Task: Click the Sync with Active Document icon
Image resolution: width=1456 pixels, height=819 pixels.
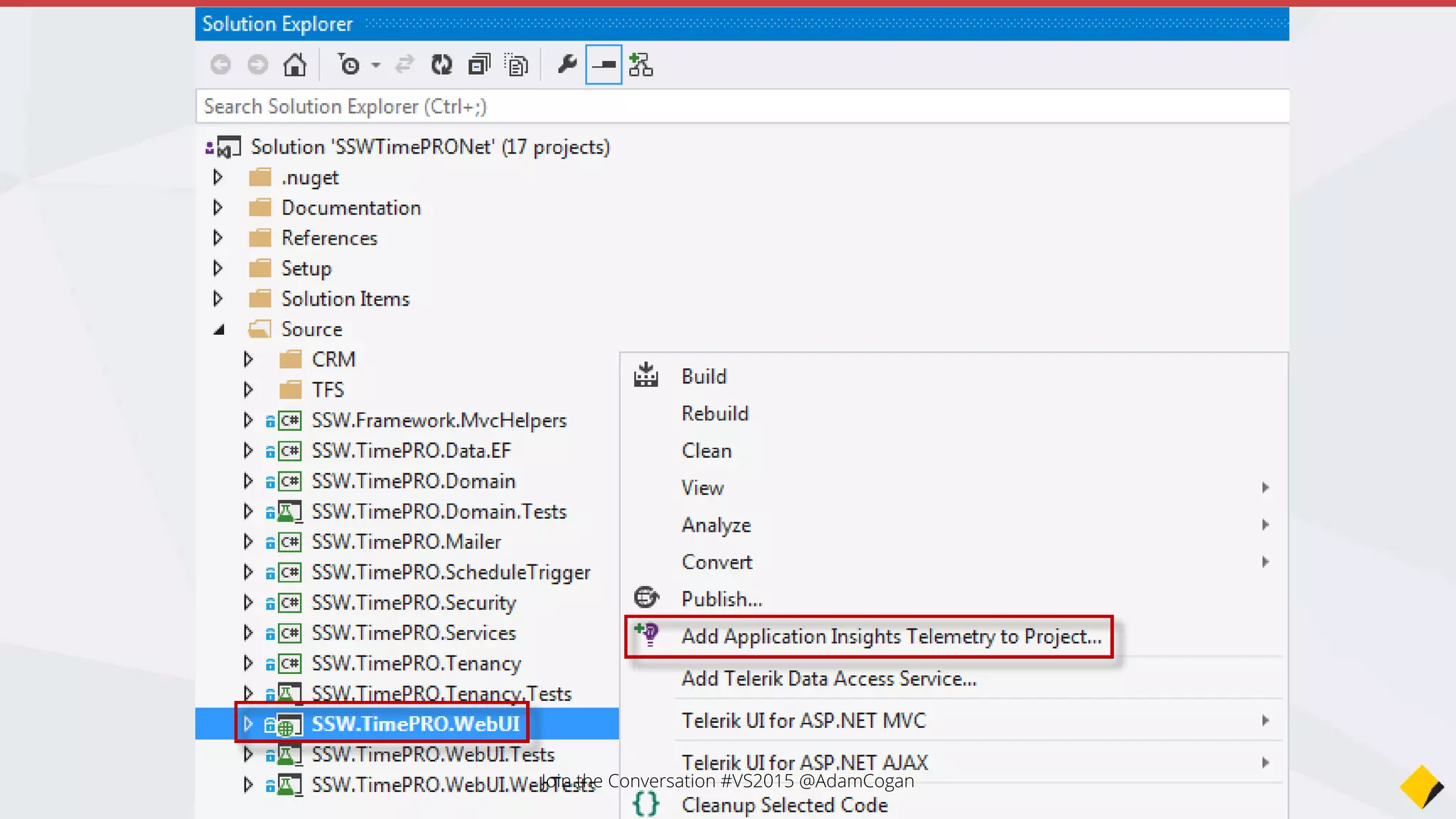Action: tap(405, 65)
